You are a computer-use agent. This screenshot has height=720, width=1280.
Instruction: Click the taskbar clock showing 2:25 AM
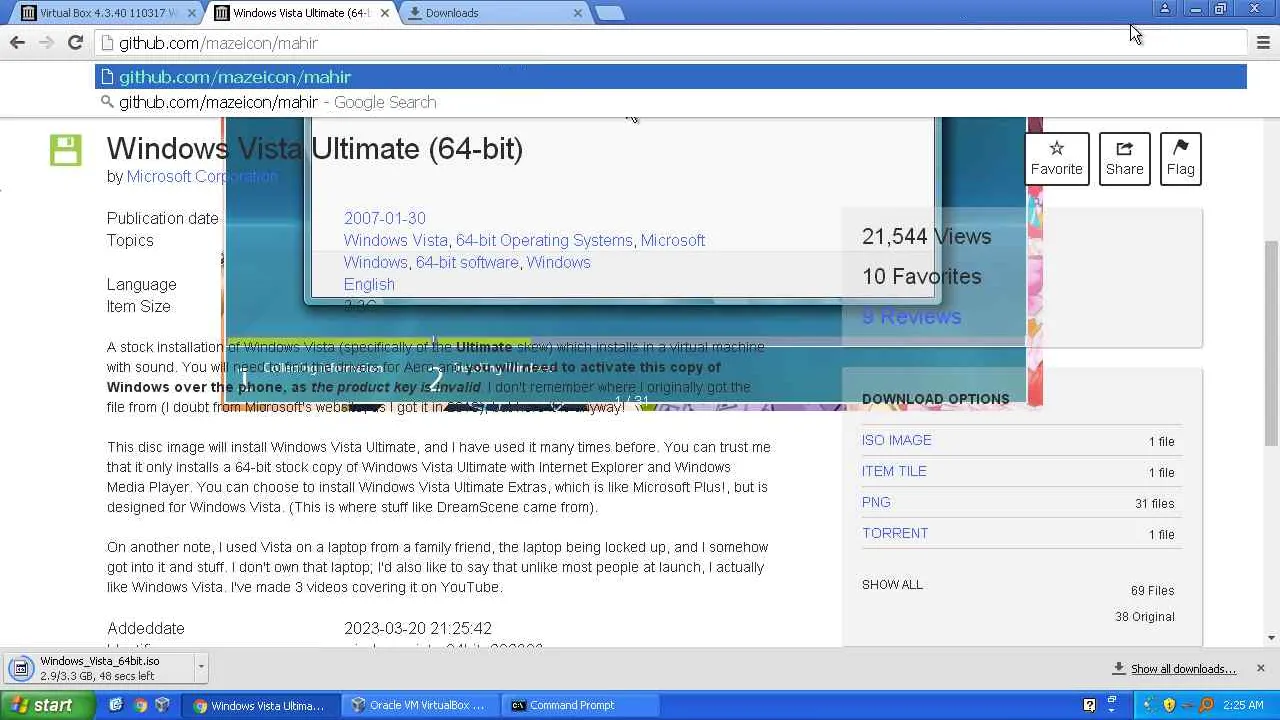(1243, 705)
